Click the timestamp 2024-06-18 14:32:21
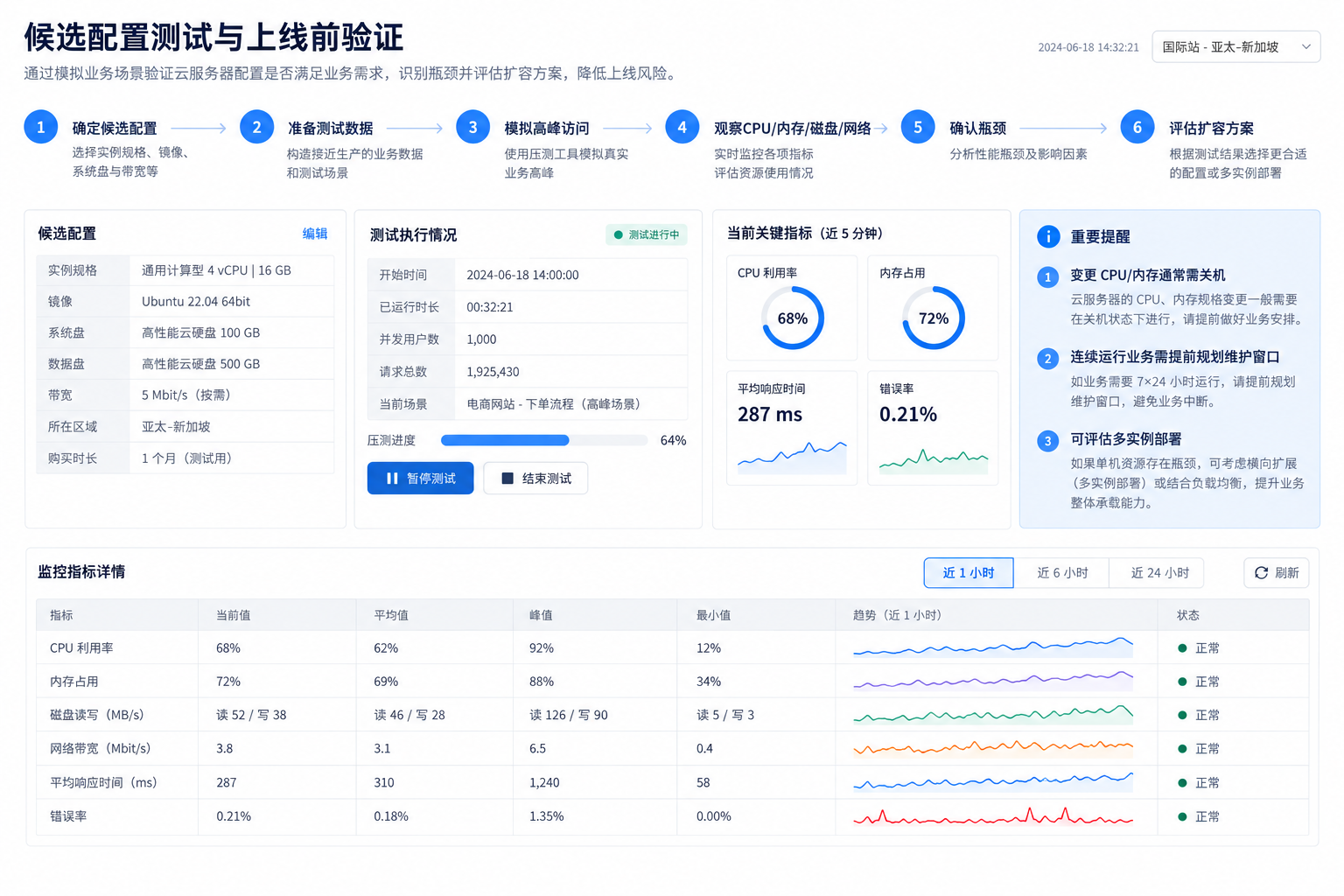1344x896 pixels. click(1088, 47)
